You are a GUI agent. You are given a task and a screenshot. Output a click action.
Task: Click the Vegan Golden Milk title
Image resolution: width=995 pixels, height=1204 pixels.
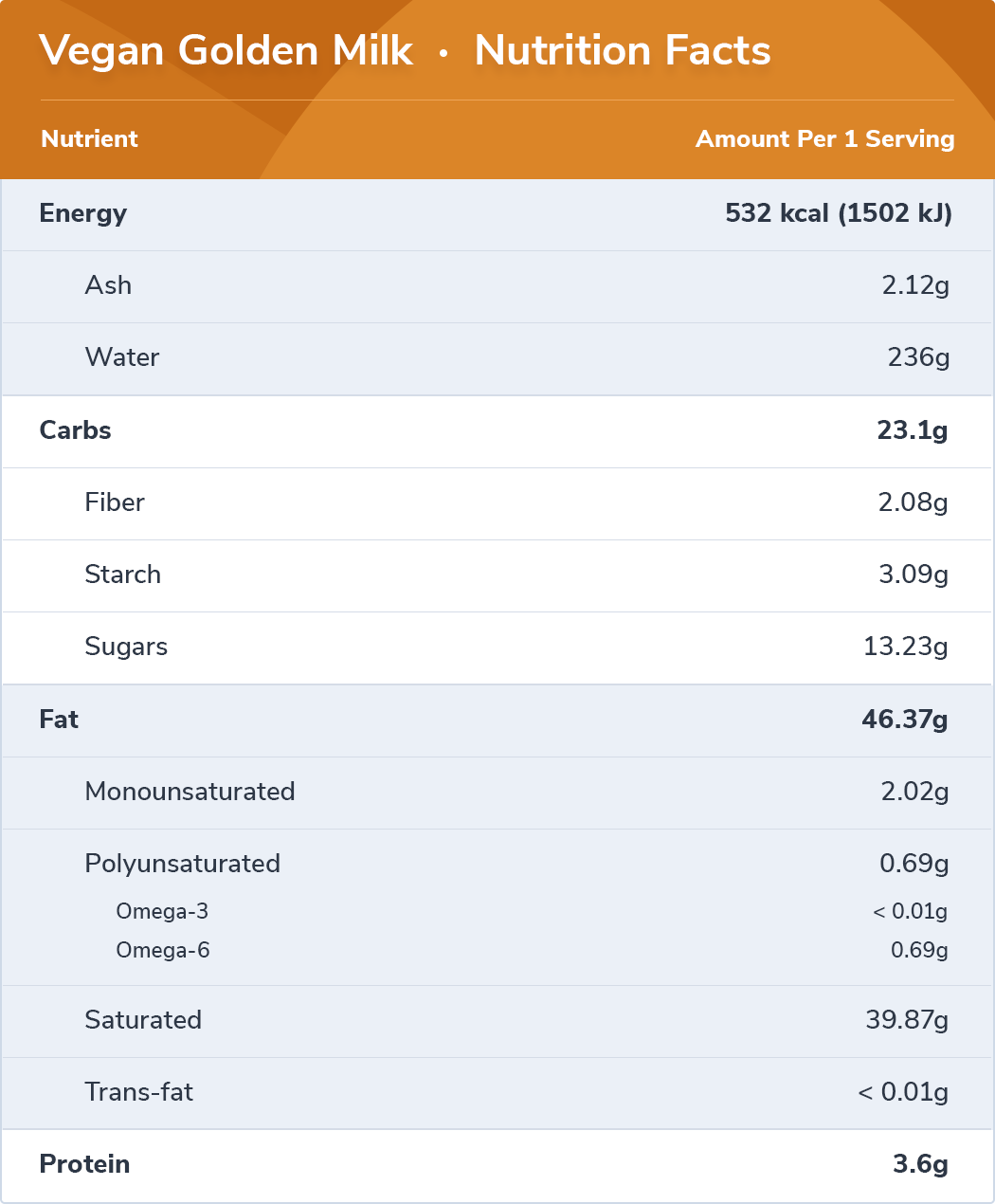click(226, 50)
